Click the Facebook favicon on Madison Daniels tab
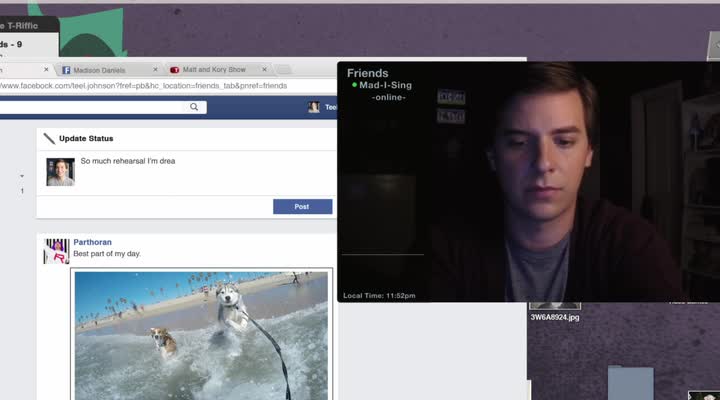The image size is (720, 400). point(66,70)
